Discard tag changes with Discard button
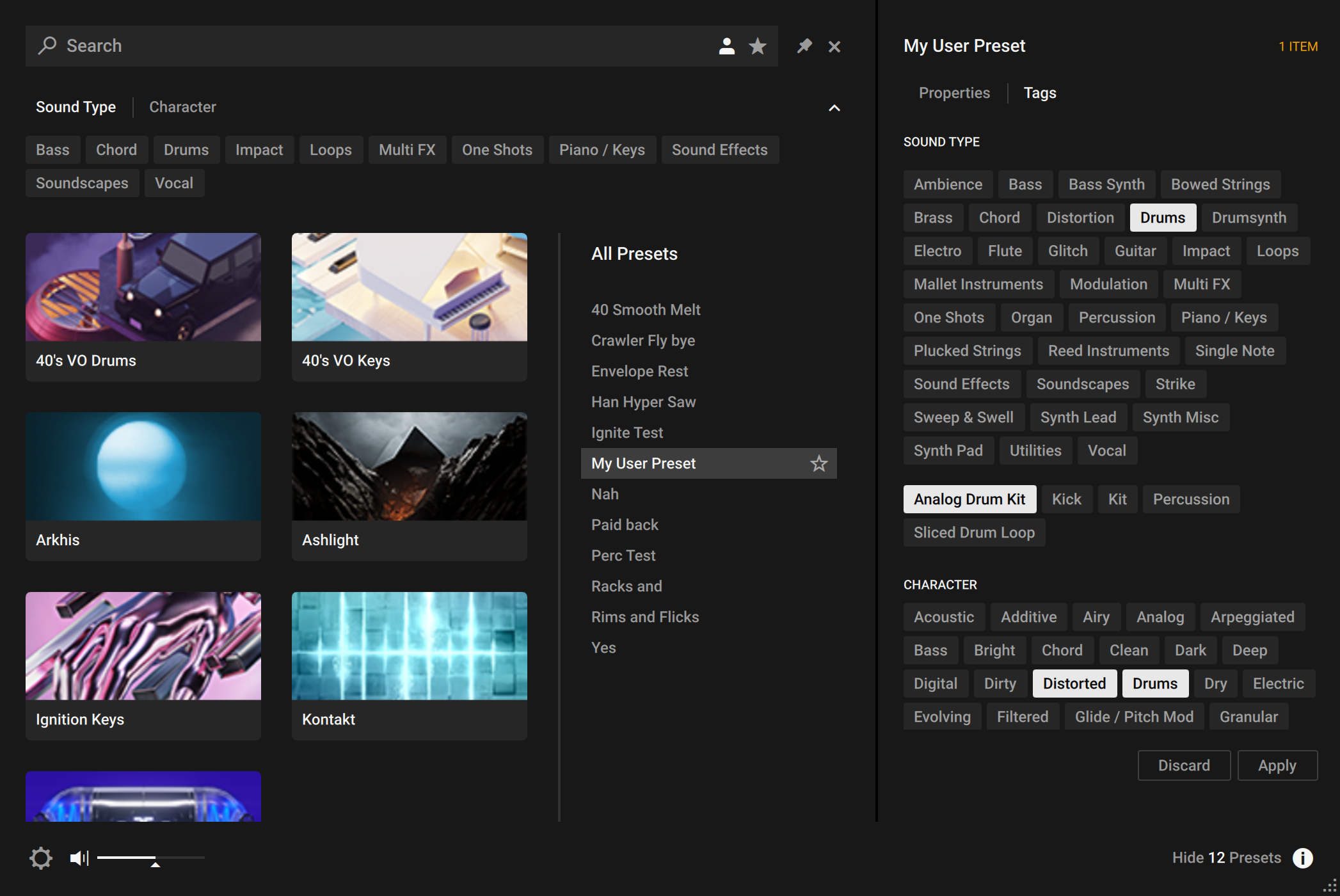 [x=1184, y=765]
